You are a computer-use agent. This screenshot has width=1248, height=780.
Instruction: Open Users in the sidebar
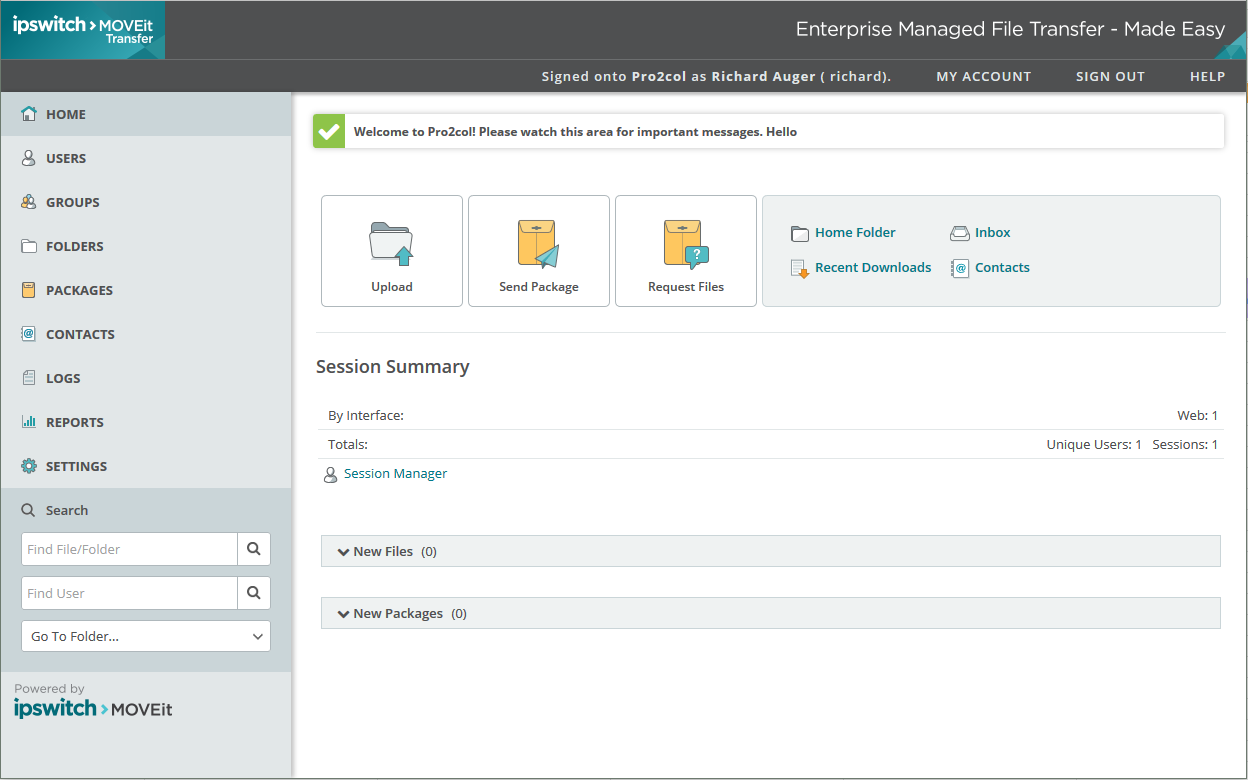click(66, 158)
